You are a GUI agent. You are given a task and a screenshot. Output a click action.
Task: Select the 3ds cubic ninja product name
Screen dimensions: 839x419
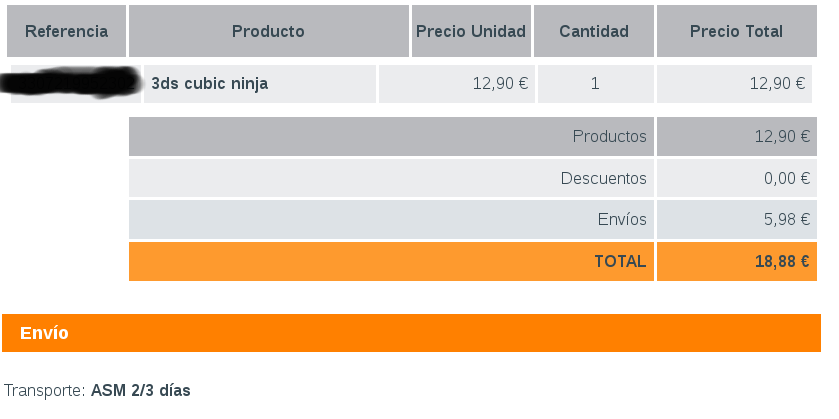[209, 84]
